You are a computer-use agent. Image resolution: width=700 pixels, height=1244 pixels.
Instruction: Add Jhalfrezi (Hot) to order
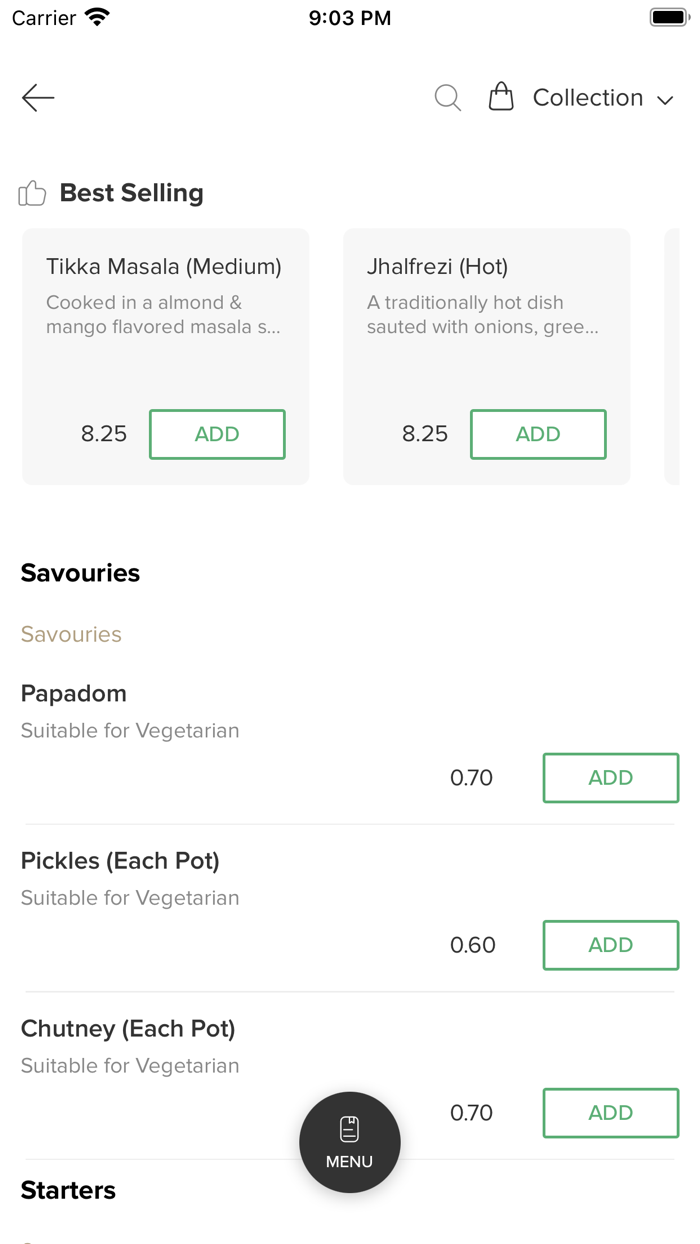pyautogui.click(x=538, y=434)
